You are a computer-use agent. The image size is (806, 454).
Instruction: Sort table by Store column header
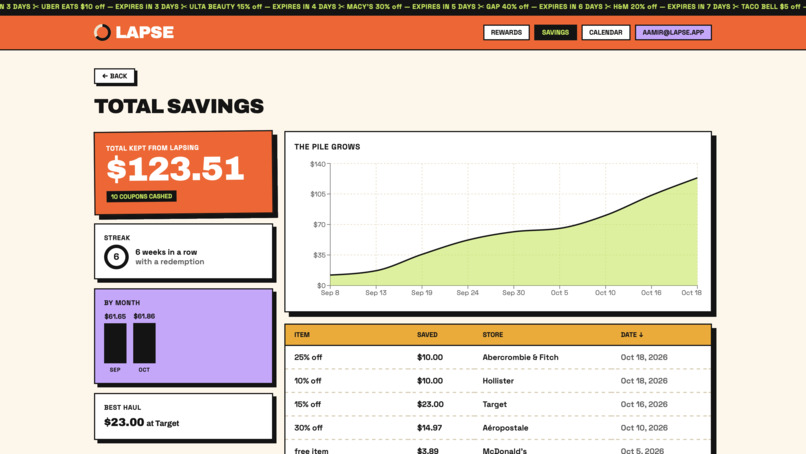(492, 335)
